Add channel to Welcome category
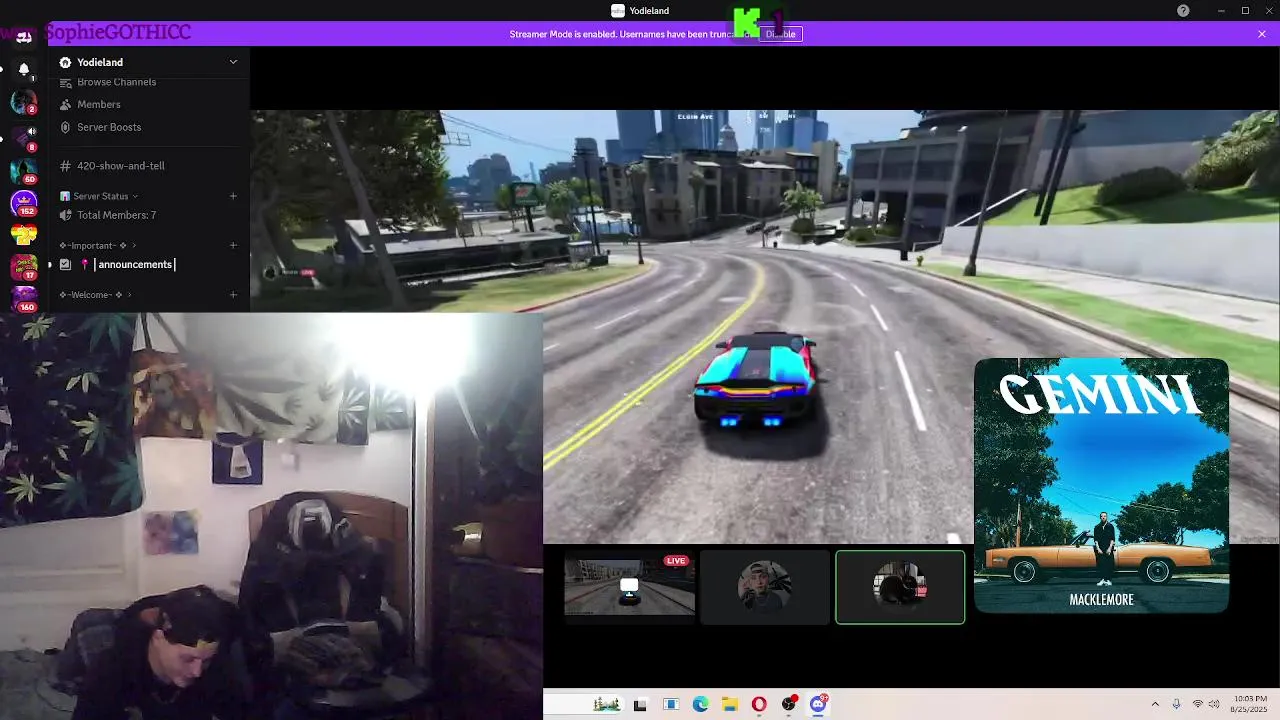Viewport: 1280px width, 720px height. pyautogui.click(x=233, y=295)
